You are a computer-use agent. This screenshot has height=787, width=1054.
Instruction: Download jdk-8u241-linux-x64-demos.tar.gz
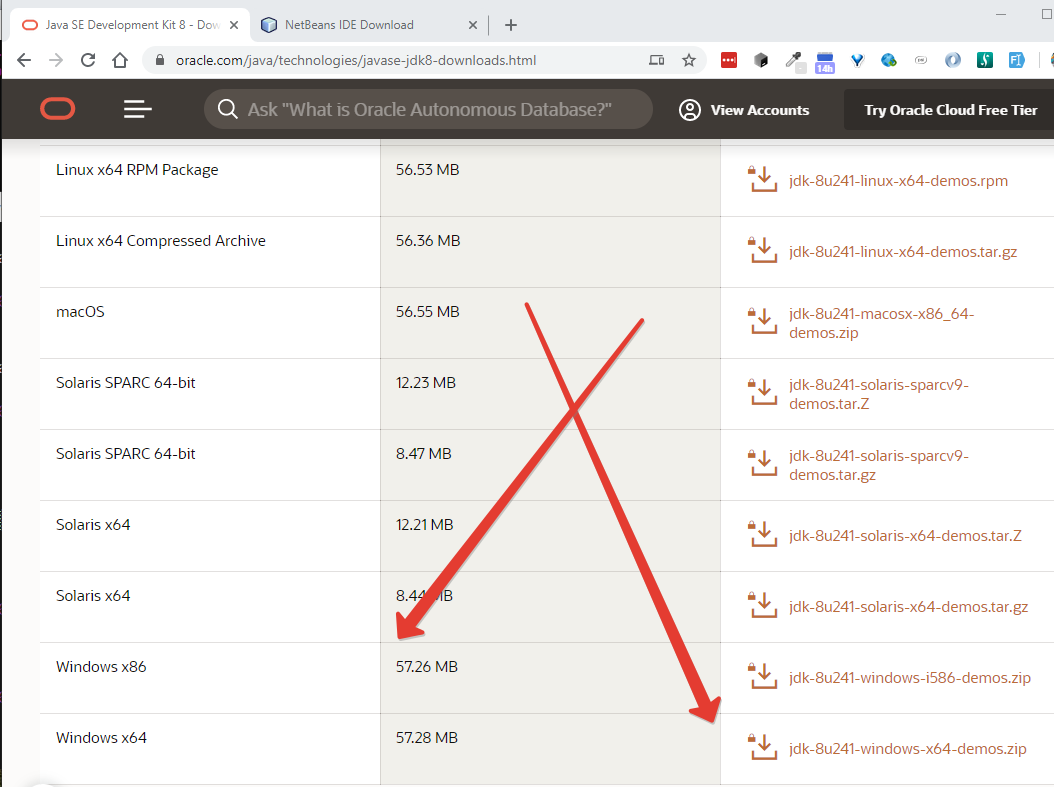tap(903, 251)
